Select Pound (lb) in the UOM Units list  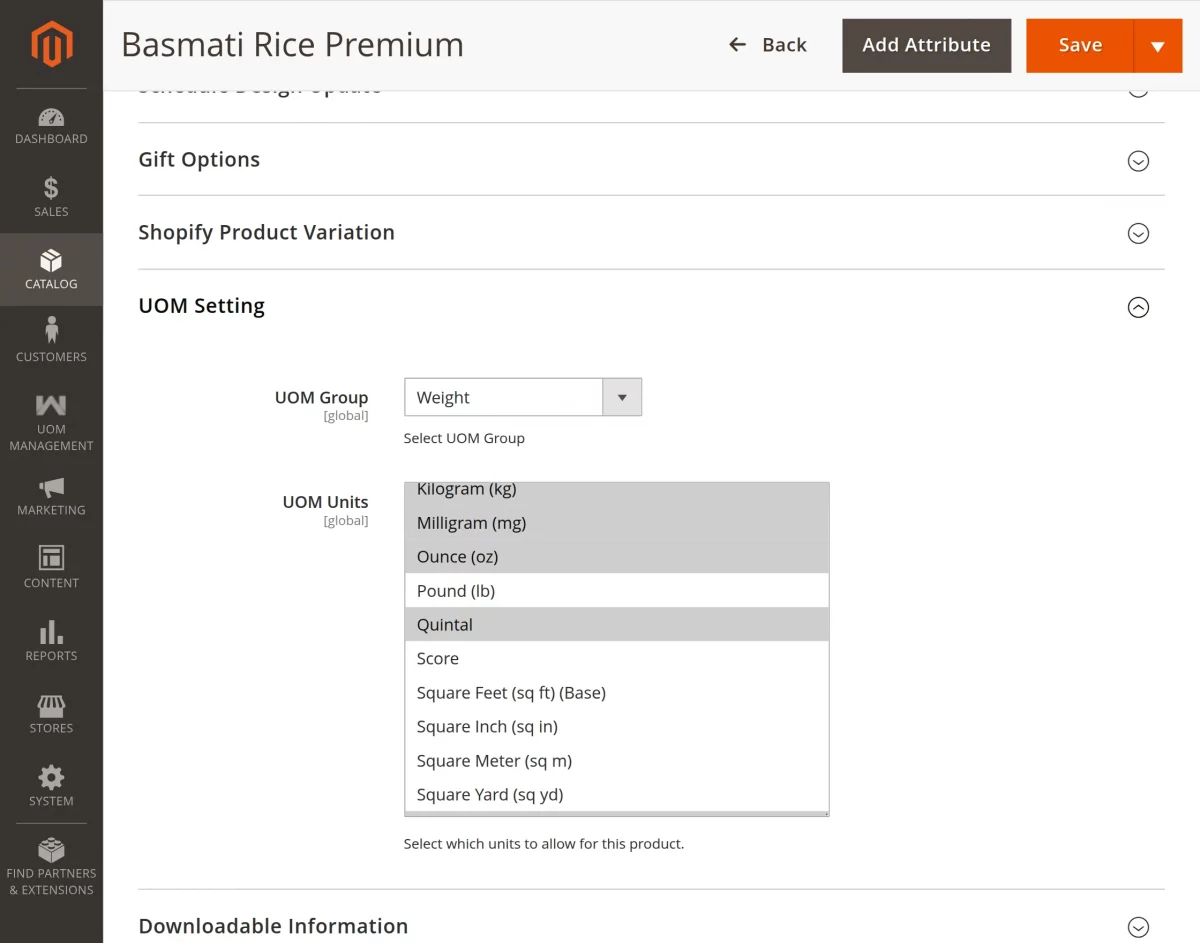(x=455, y=590)
